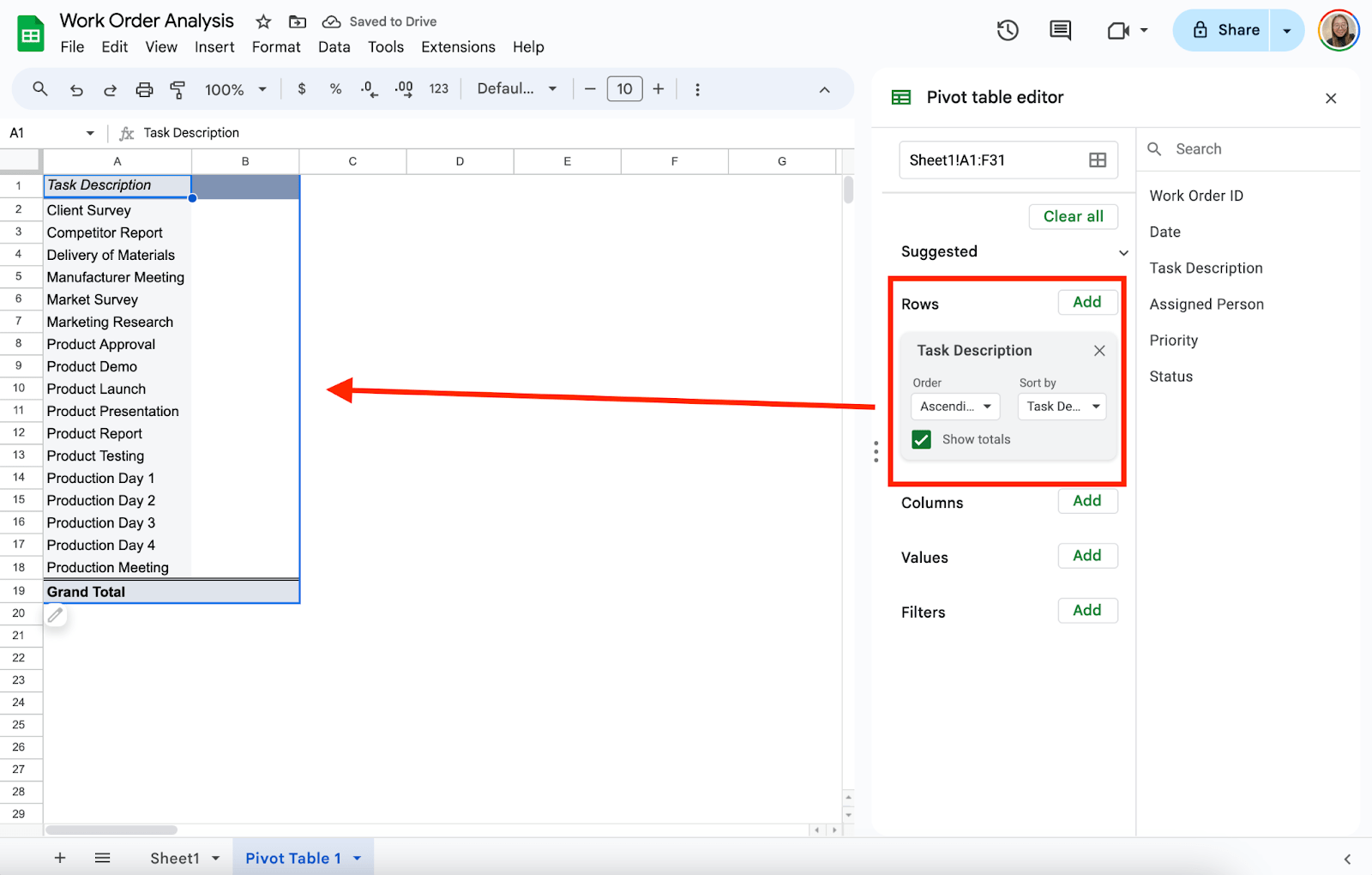Open the Order Ascending dropdown
Image resolution: width=1372 pixels, height=875 pixels.
point(955,407)
